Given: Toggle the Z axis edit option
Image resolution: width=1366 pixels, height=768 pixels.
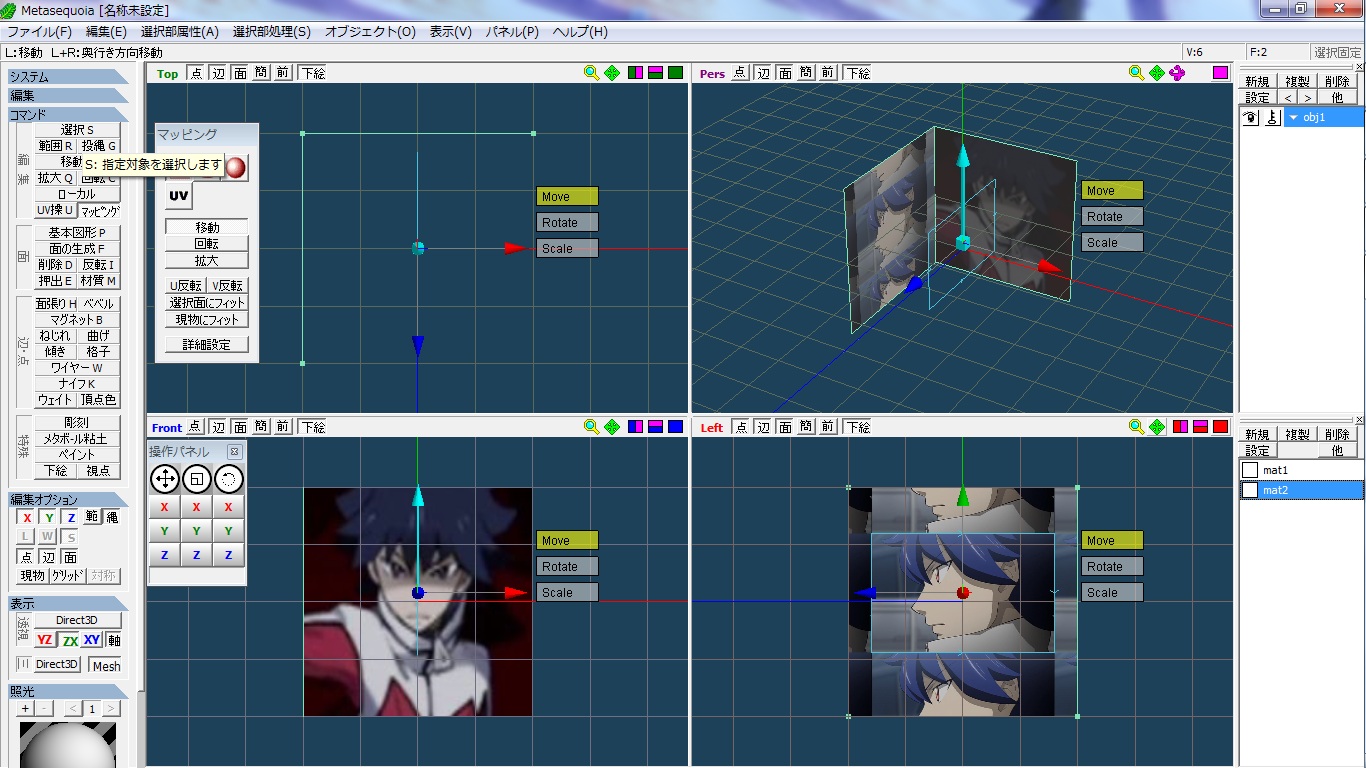Looking at the screenshot, I should (71, 517).
